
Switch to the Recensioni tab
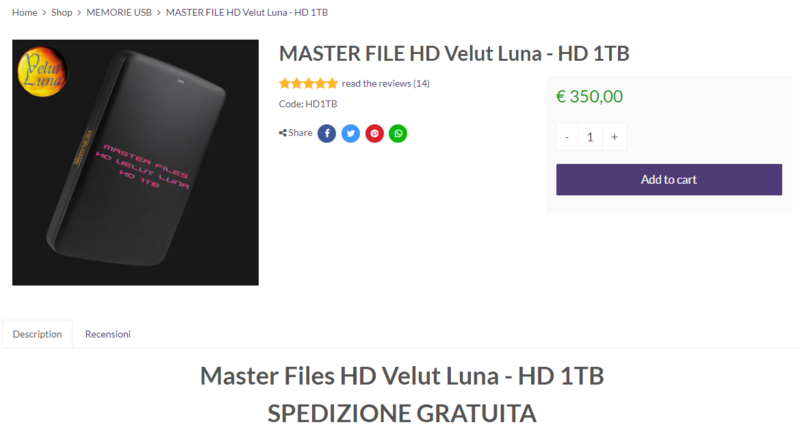(108, 334)
